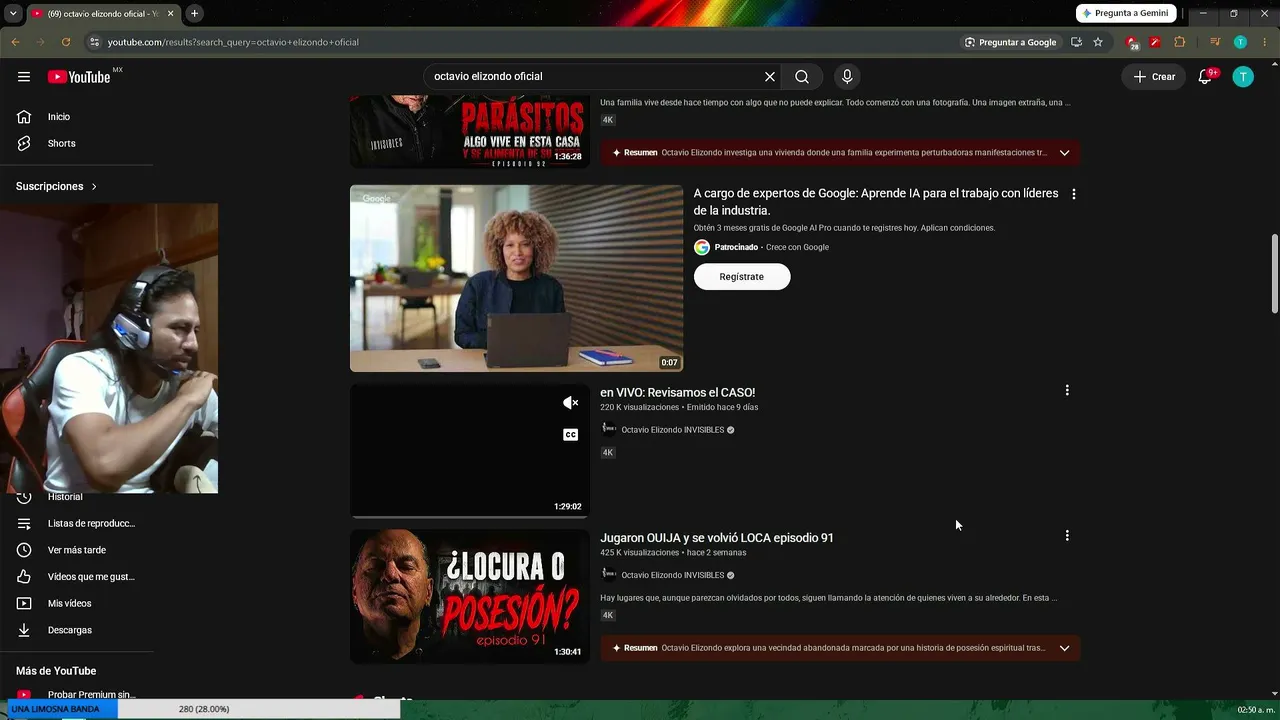The height and width of the screenshot is (720, 1280).
Task: Expand the Suscripciones section
Action: 57,186
